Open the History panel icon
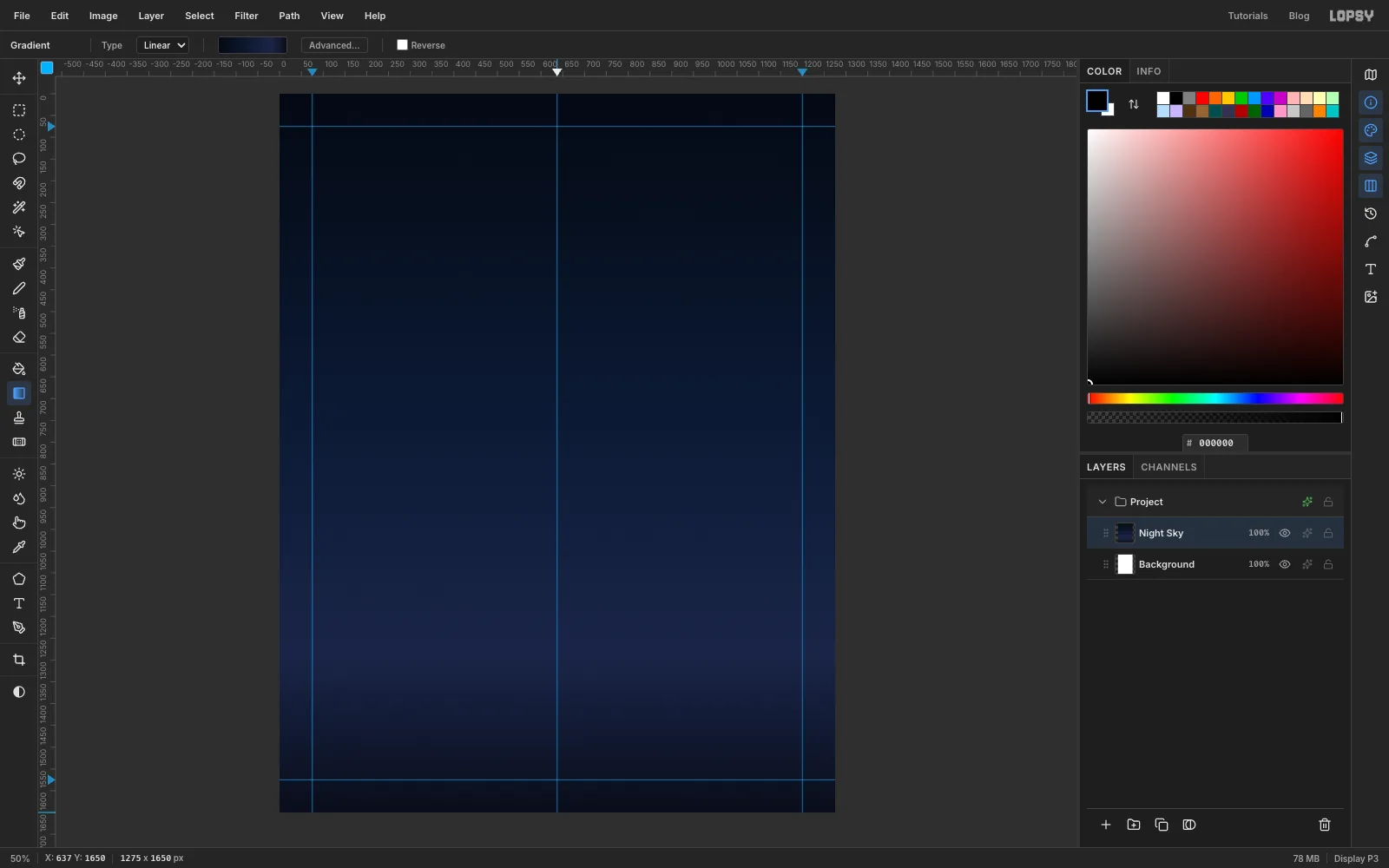The image size is (1389, 868). pyautogui.click(x=1371, y=214)
